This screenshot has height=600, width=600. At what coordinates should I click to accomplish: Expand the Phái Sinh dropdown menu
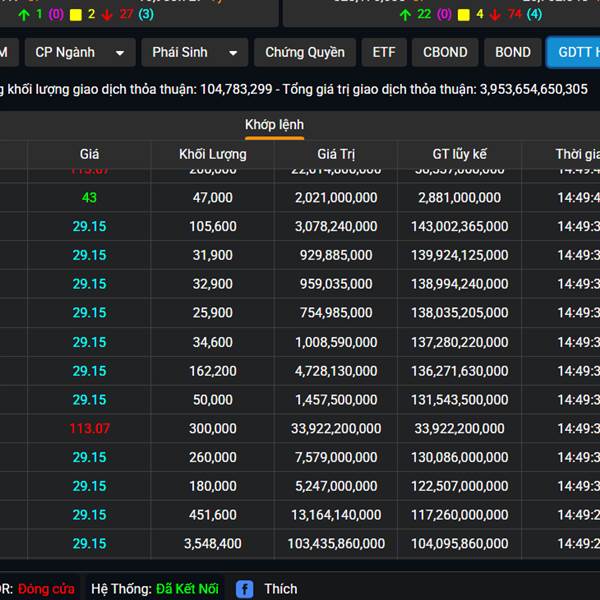point(195,52)
